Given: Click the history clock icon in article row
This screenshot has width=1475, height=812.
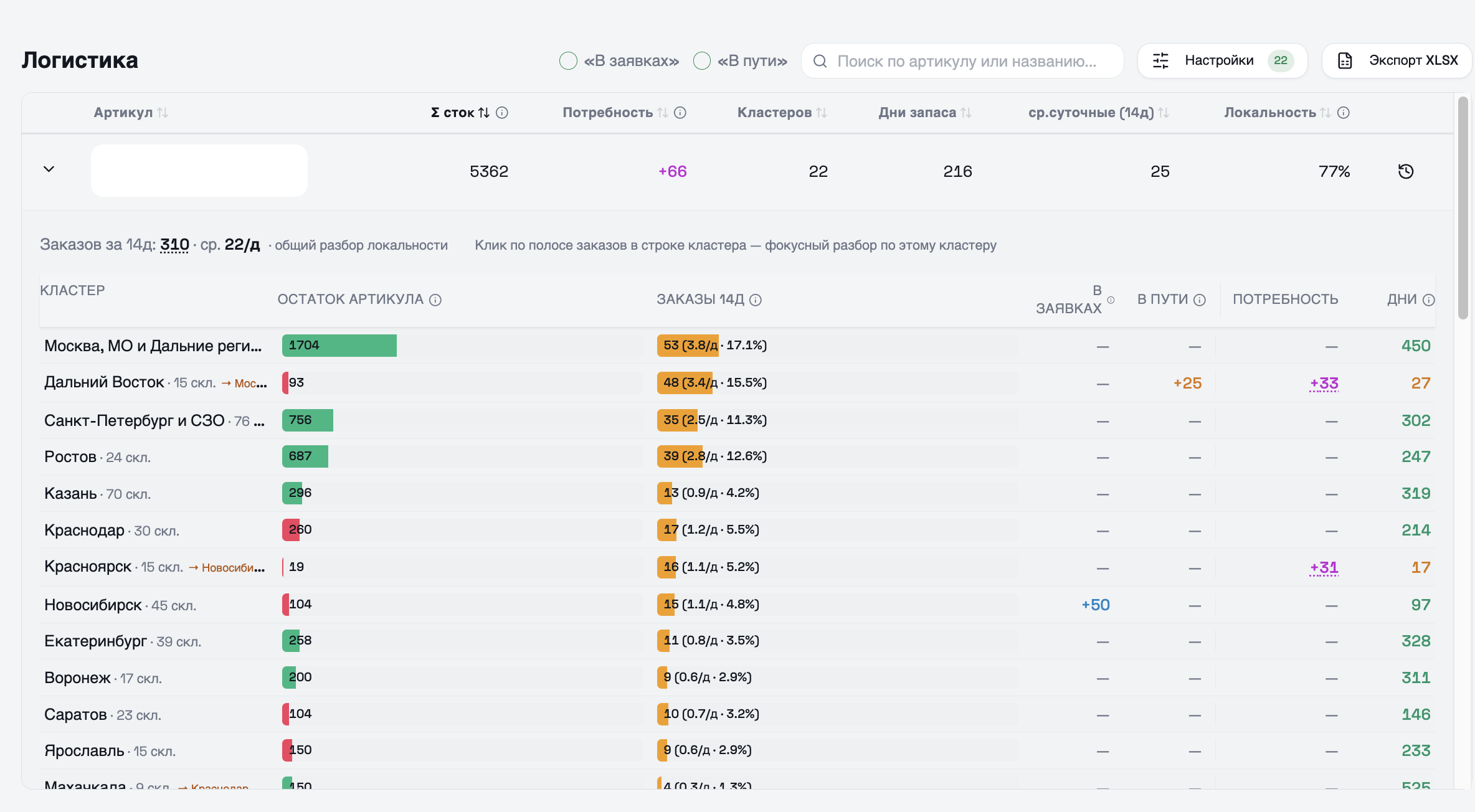Looking at the screenshot, I should click(1406, 171).
